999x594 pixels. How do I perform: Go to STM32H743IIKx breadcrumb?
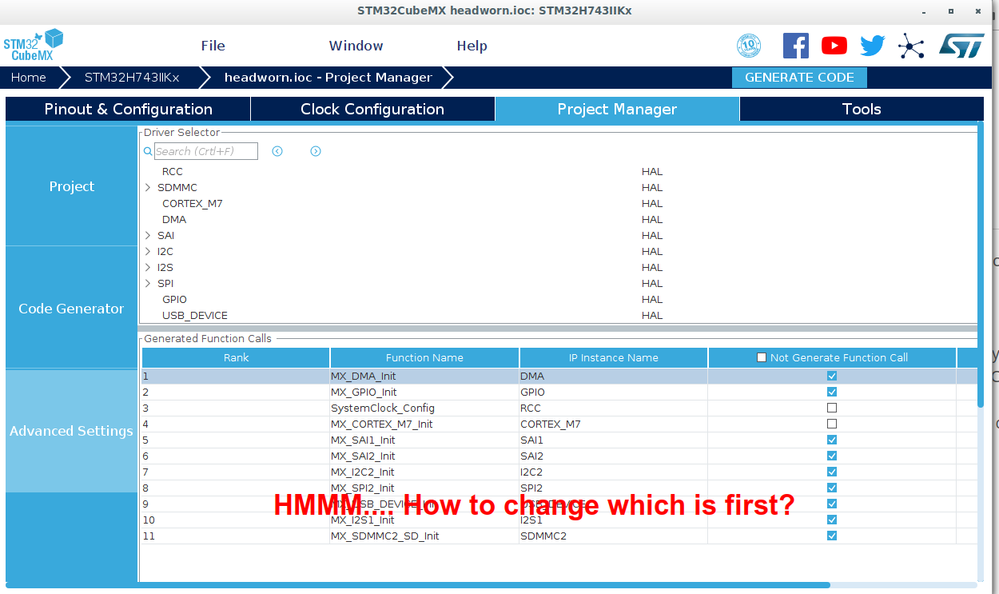pos(132,77)
